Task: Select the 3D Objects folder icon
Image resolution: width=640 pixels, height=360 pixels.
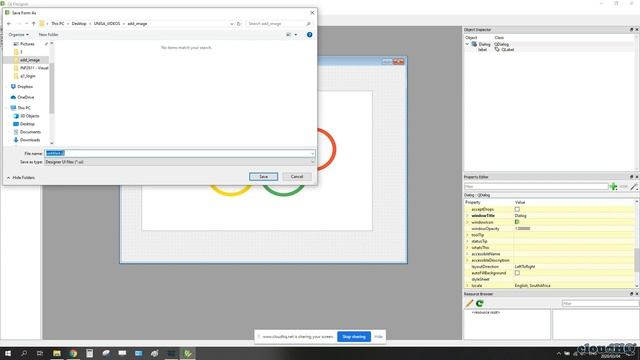Action: click(x=16, y=116)
